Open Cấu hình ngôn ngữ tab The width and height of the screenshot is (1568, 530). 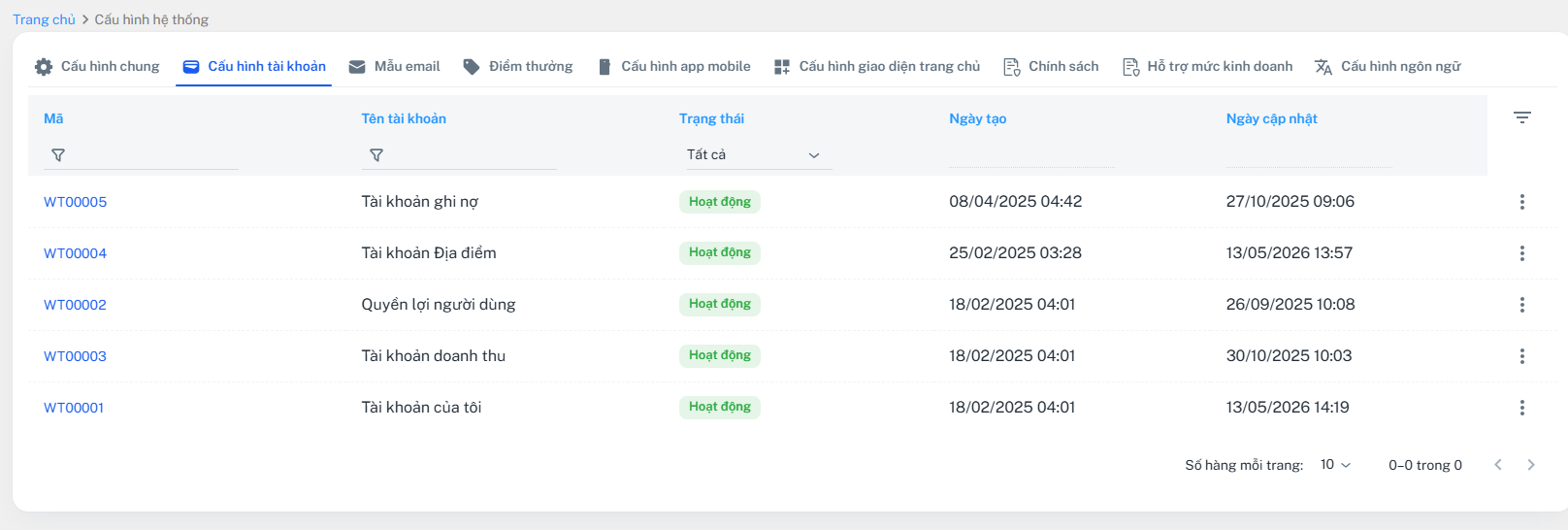1388,66
